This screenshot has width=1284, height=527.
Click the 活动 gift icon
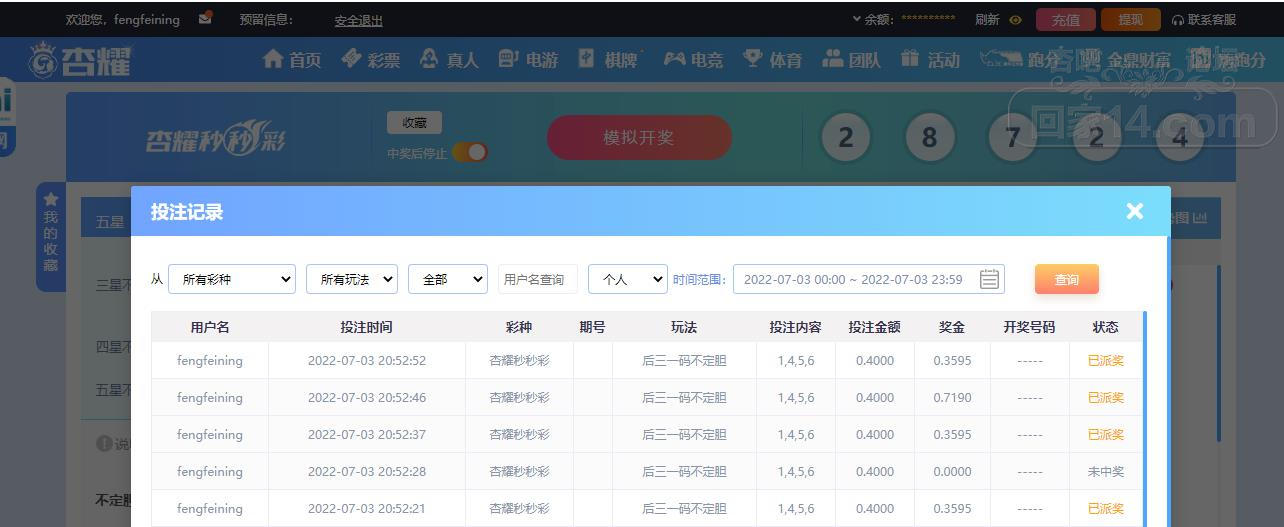(909, 60)
